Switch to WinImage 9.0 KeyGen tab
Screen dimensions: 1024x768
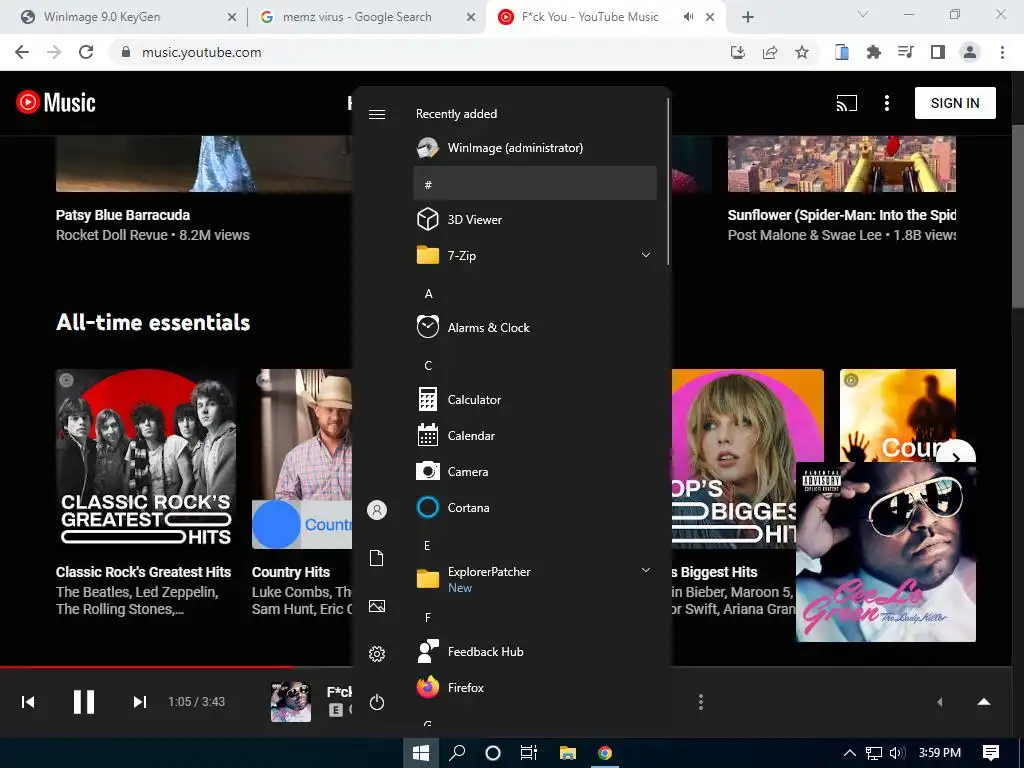point(128,17)
